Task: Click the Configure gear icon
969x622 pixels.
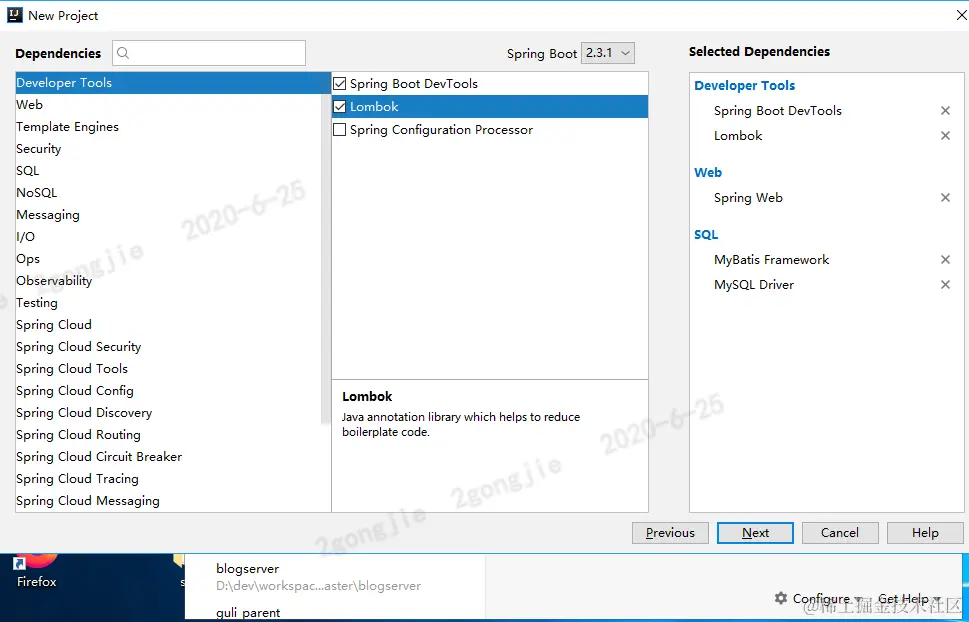Action: [x=781, y=598]
